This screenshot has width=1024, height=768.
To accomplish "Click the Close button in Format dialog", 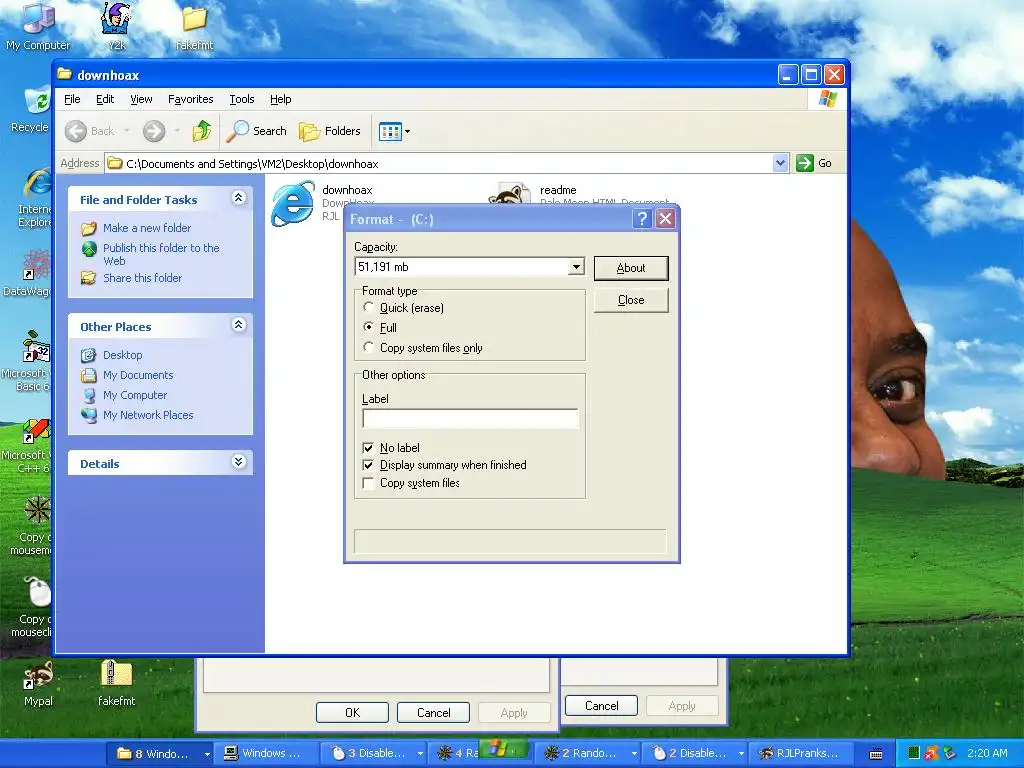I will point(631,300).
